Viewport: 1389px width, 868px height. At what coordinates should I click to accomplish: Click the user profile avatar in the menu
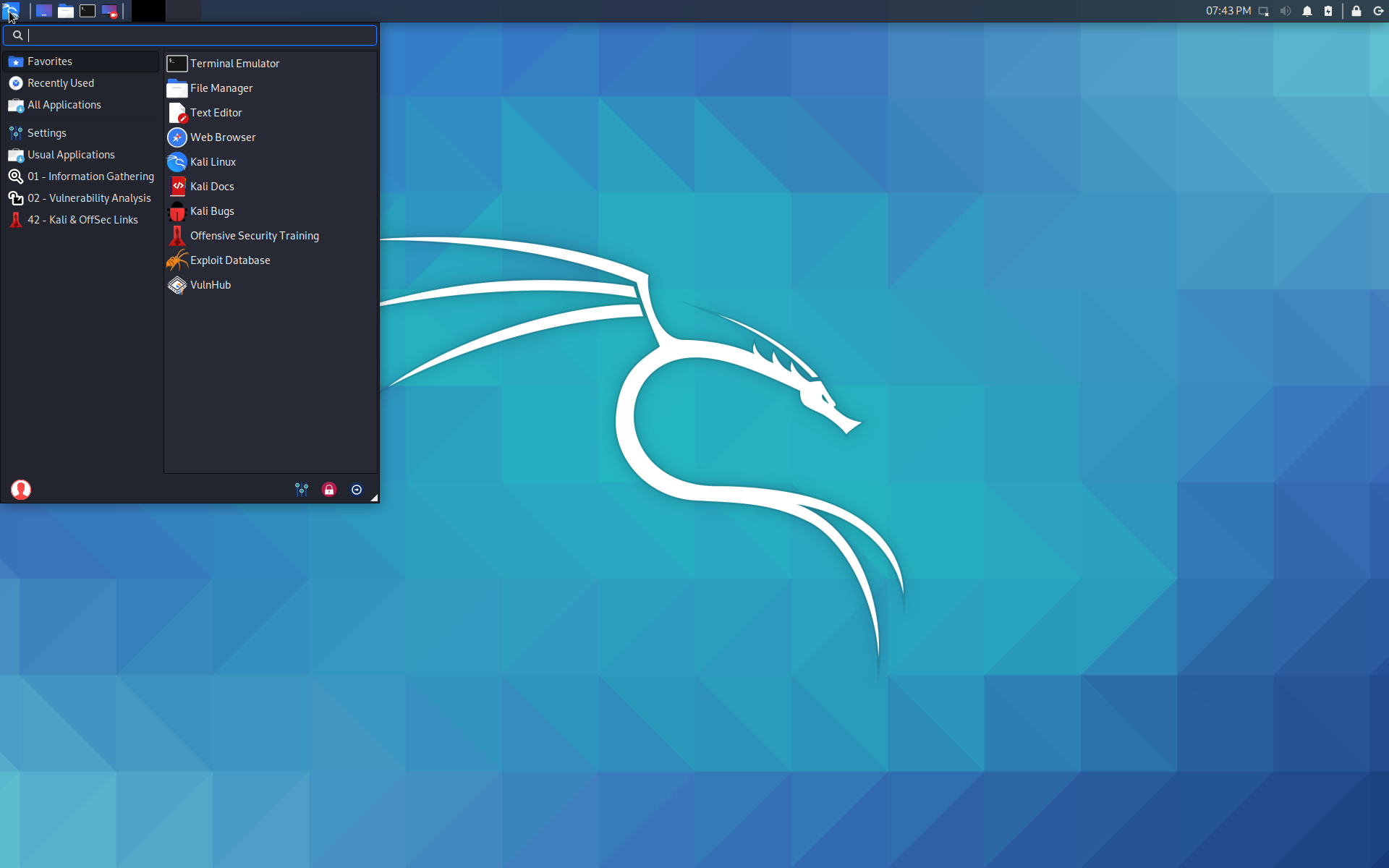point(21,490)
